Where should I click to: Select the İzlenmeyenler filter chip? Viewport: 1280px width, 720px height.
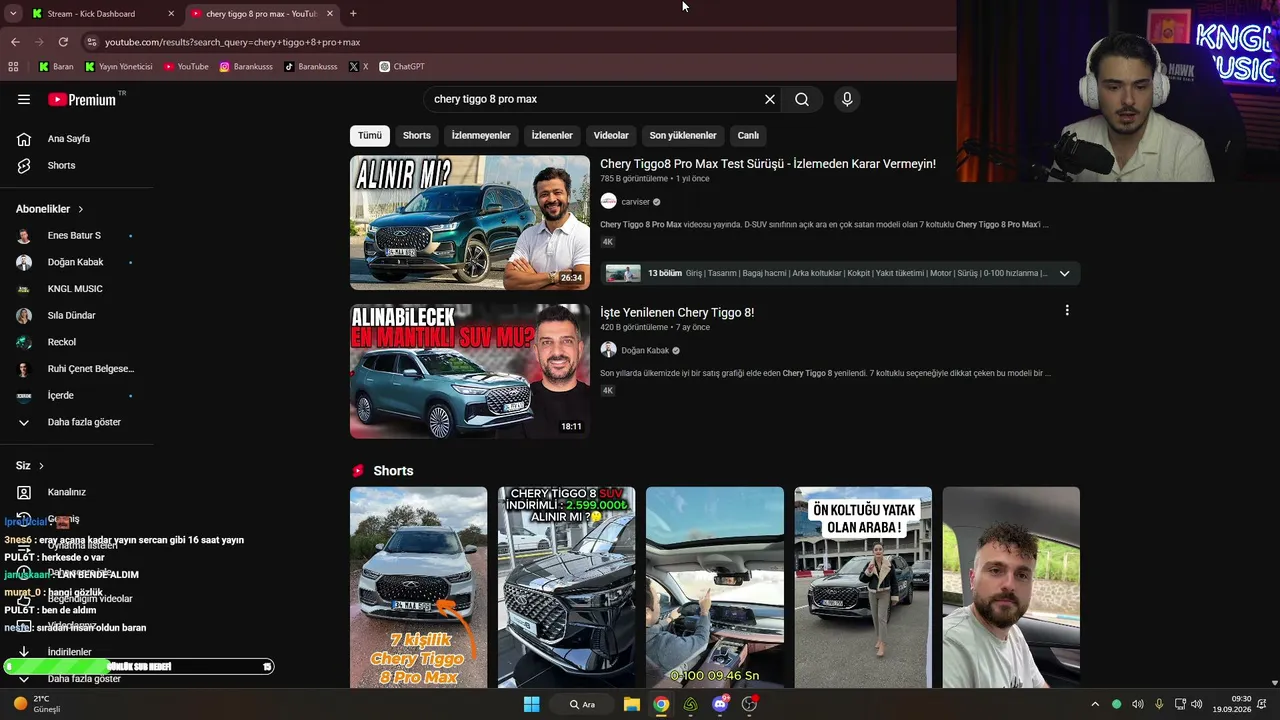point(481,135)
